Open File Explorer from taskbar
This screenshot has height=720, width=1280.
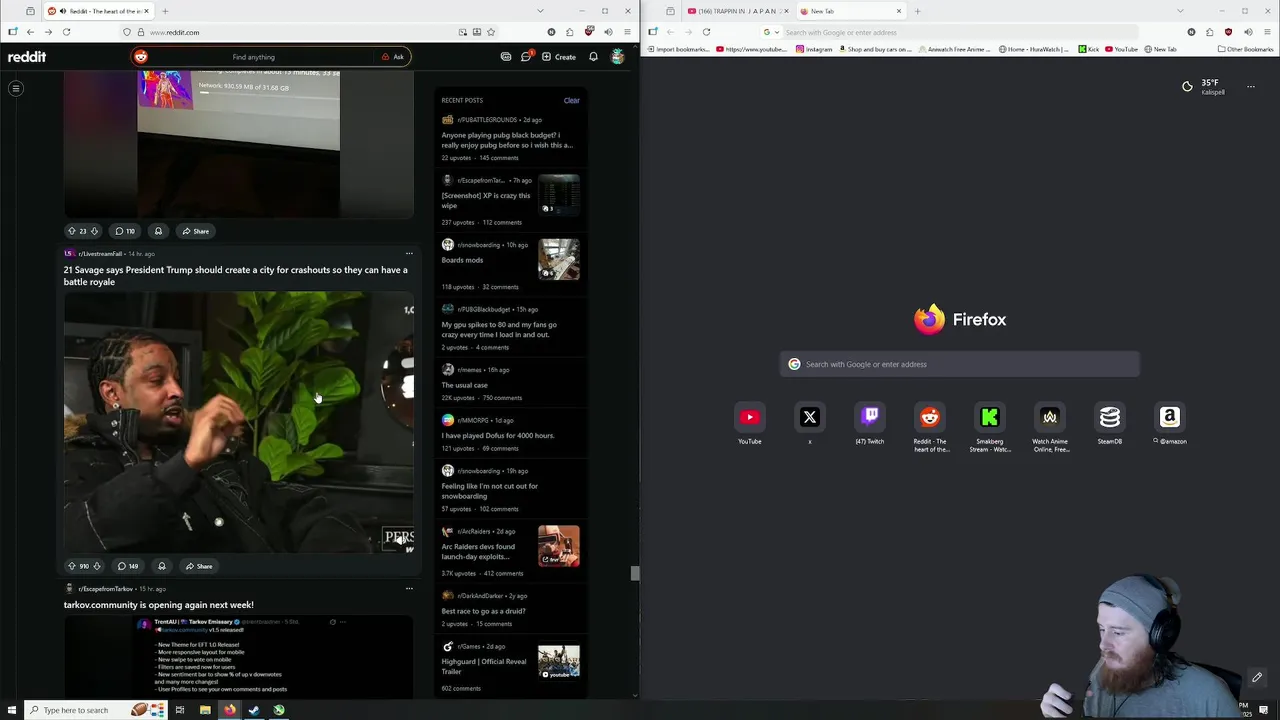[x=205, y=710]
